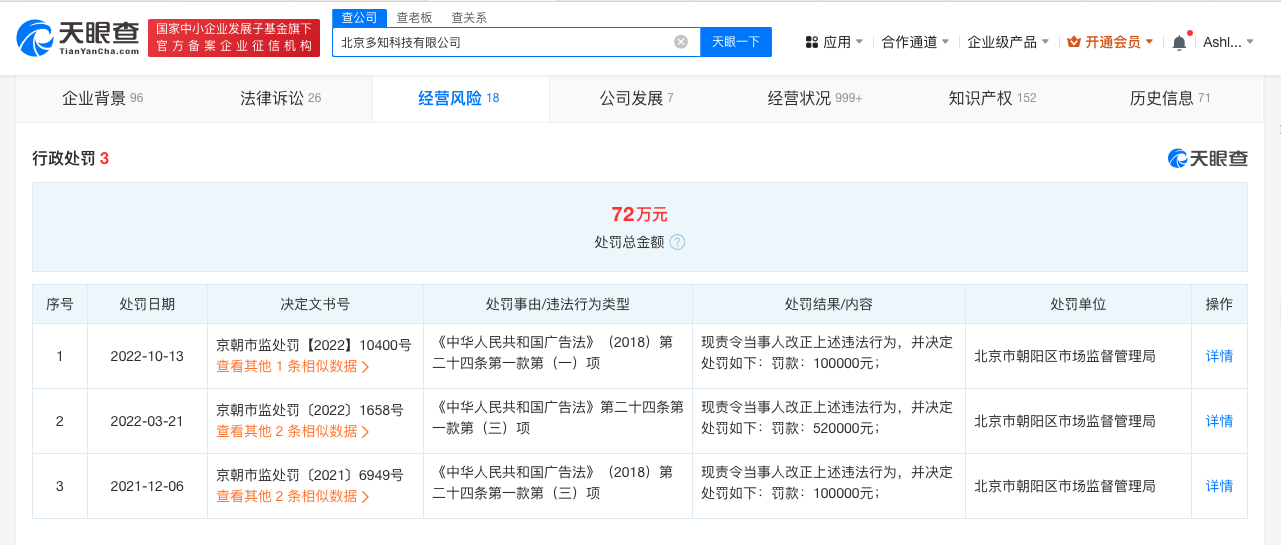
Task: Click 北京市朝阳区市场监督管理局 in the first row
Action: coord(1065,356)
